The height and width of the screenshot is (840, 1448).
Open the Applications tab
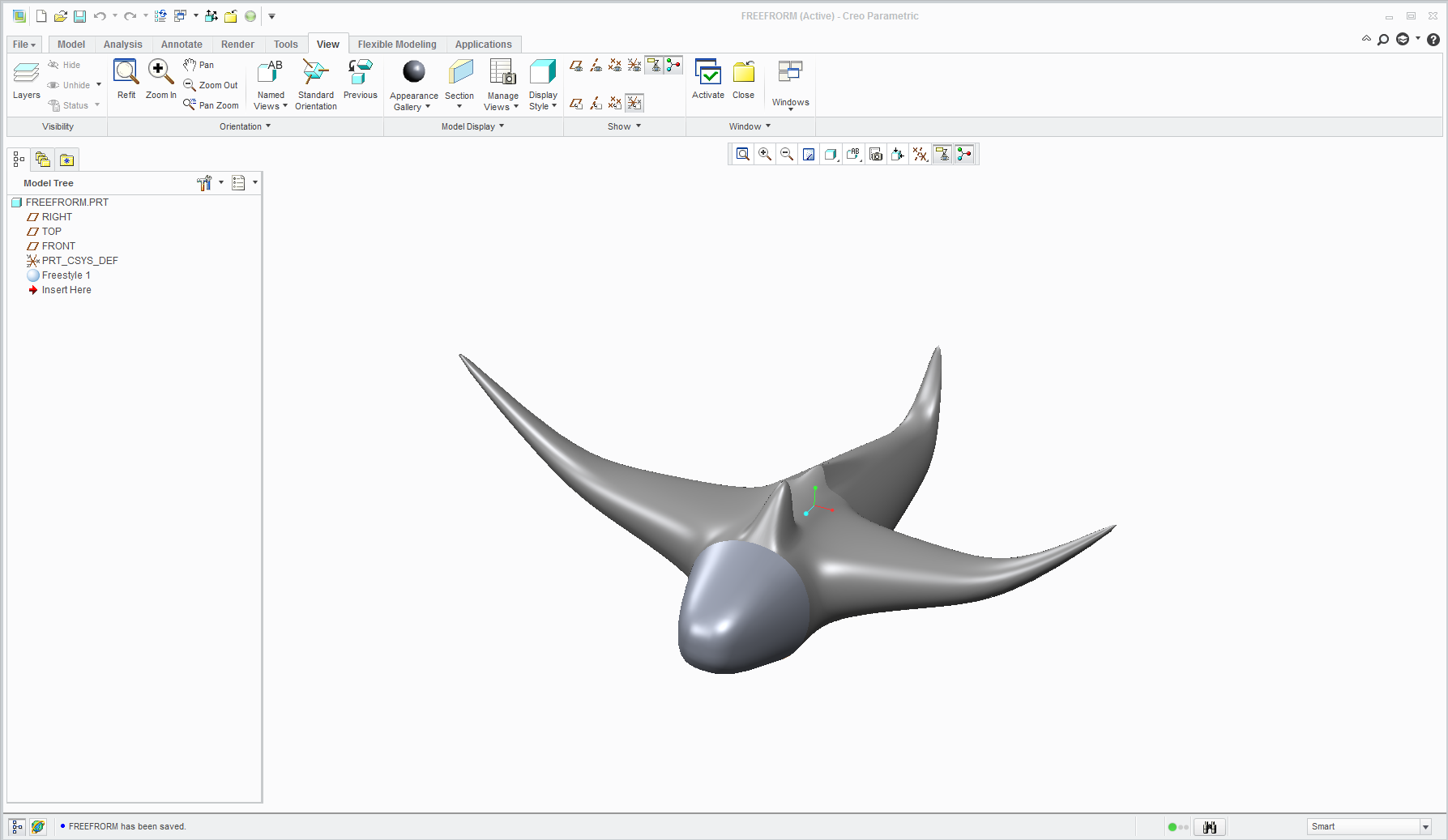click(x=483, y=45)
